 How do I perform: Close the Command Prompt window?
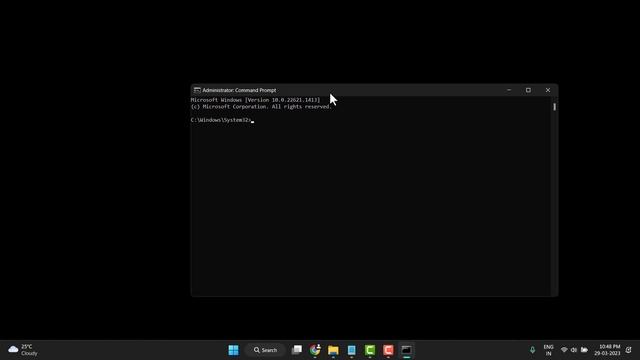coord(548,90)
